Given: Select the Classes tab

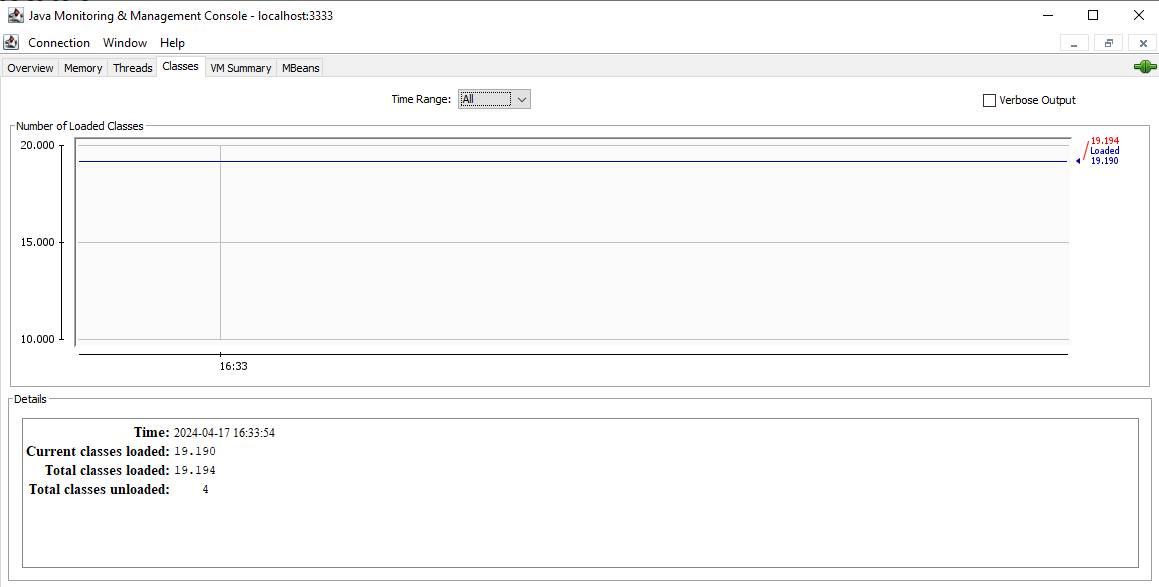Looking at the screenshot, I should coord(180,67).
